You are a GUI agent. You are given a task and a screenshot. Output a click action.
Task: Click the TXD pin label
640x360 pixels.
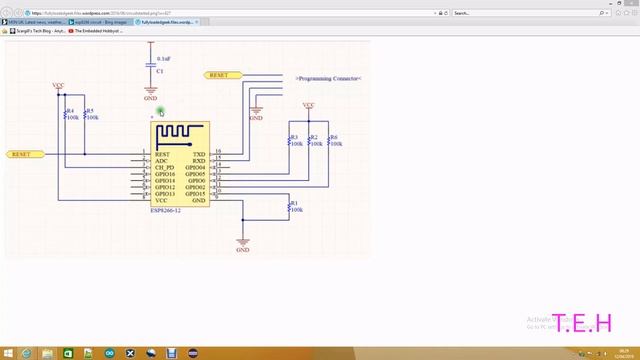[x=199, y=154]
